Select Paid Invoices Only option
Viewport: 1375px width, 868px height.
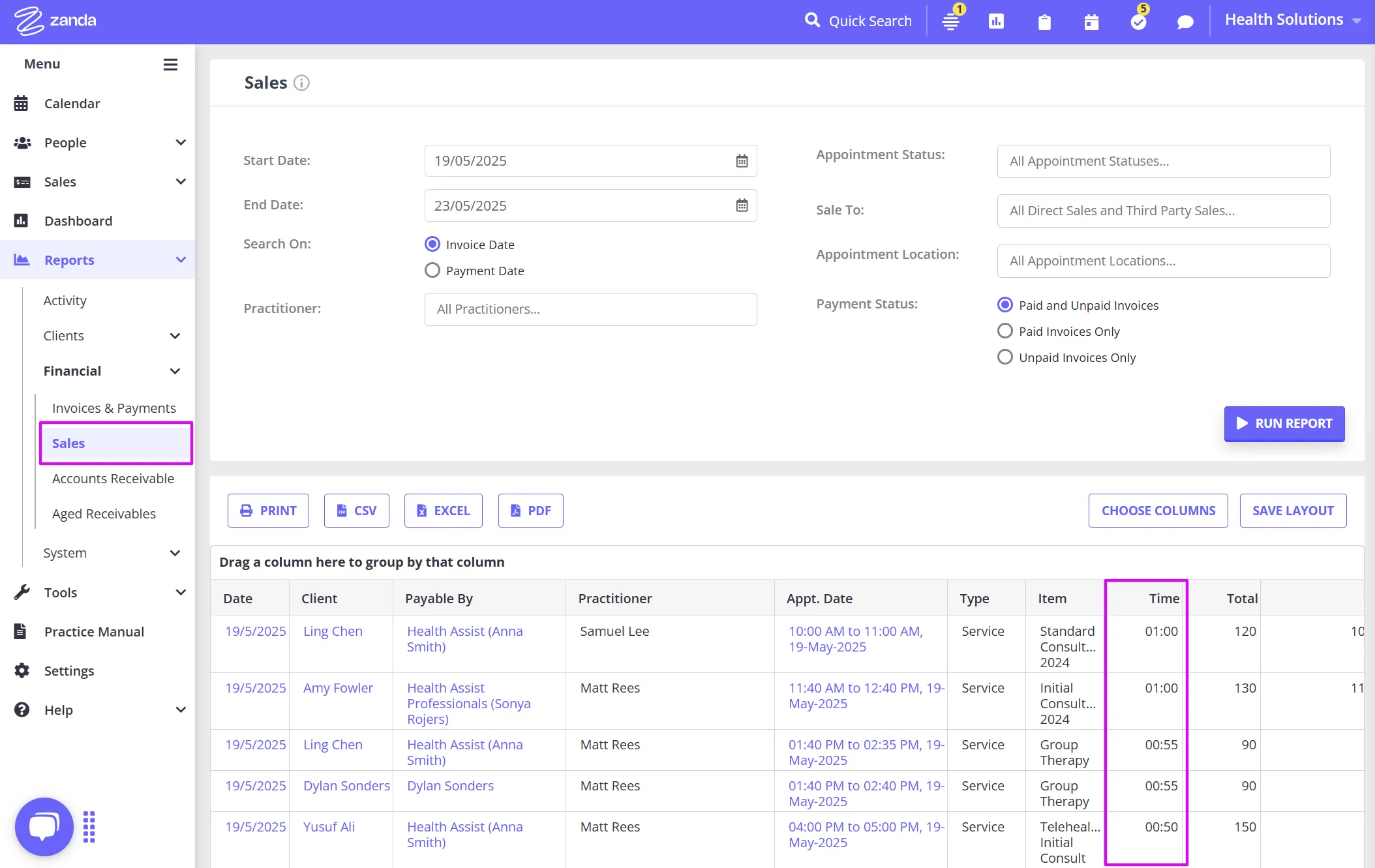pos(1005,331)
